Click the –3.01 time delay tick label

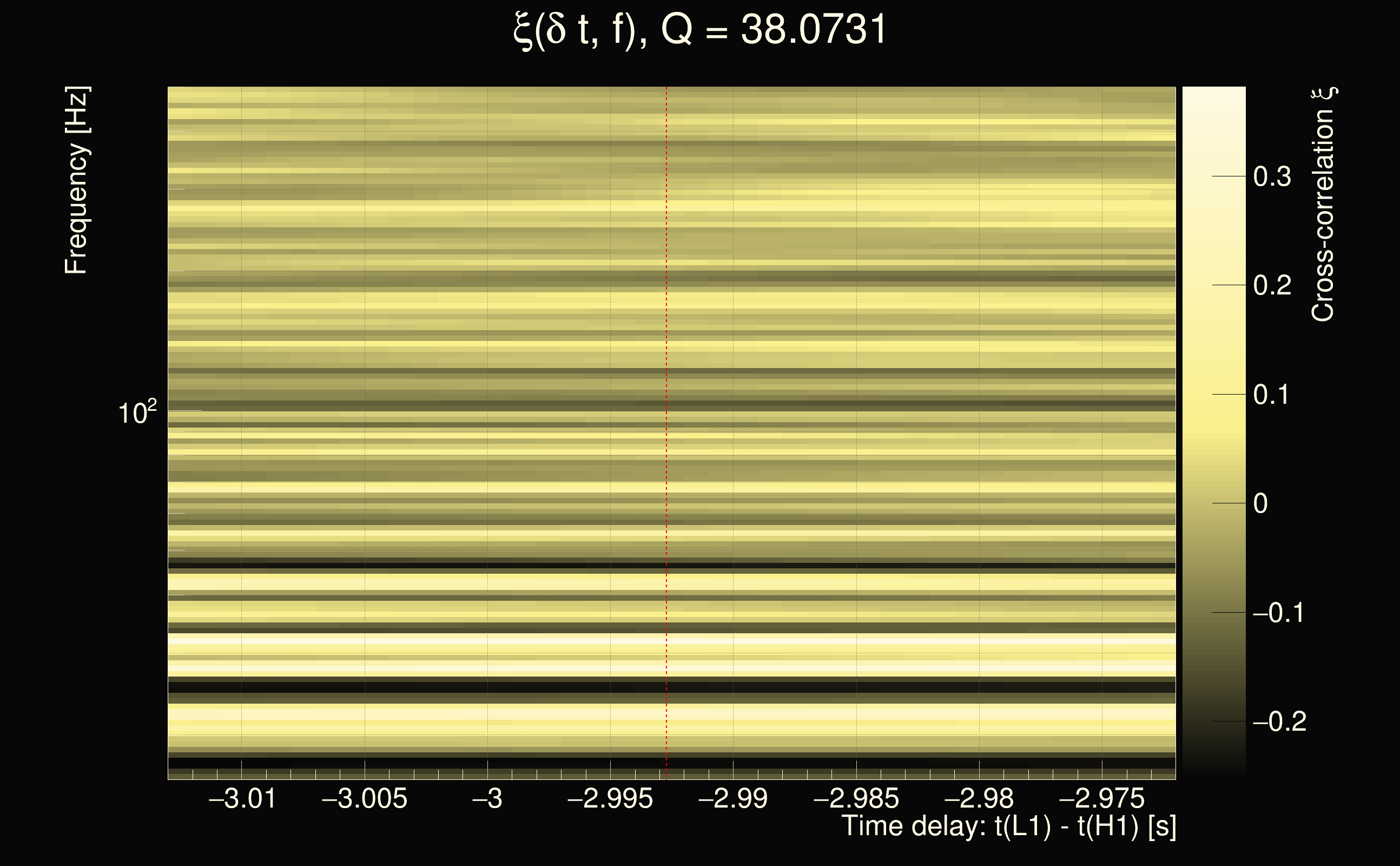(x=242, y=798)
